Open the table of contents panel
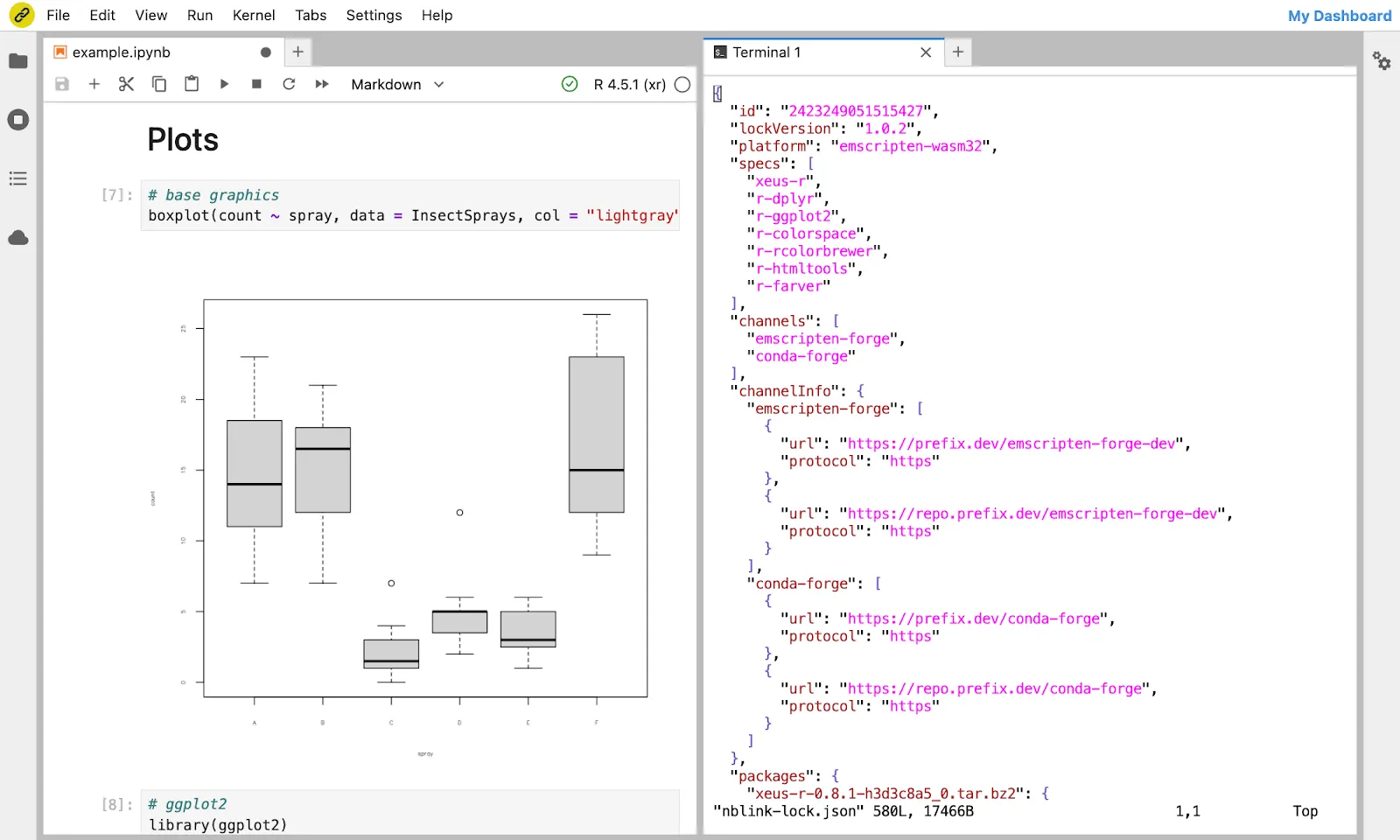This screenshot has height=840, width=1400. [x=18, y=178]
